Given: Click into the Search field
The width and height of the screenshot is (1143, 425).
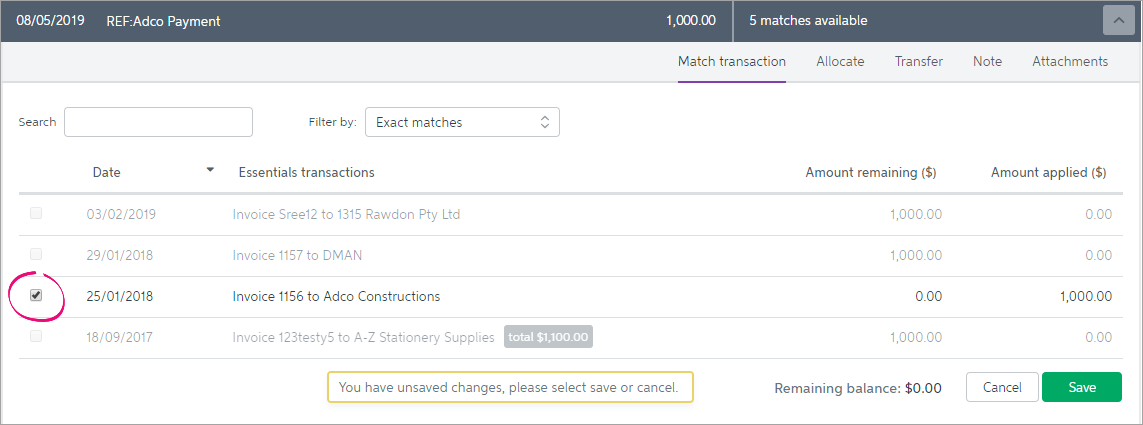Looking at the screenshot, I should tap(158, 122).
